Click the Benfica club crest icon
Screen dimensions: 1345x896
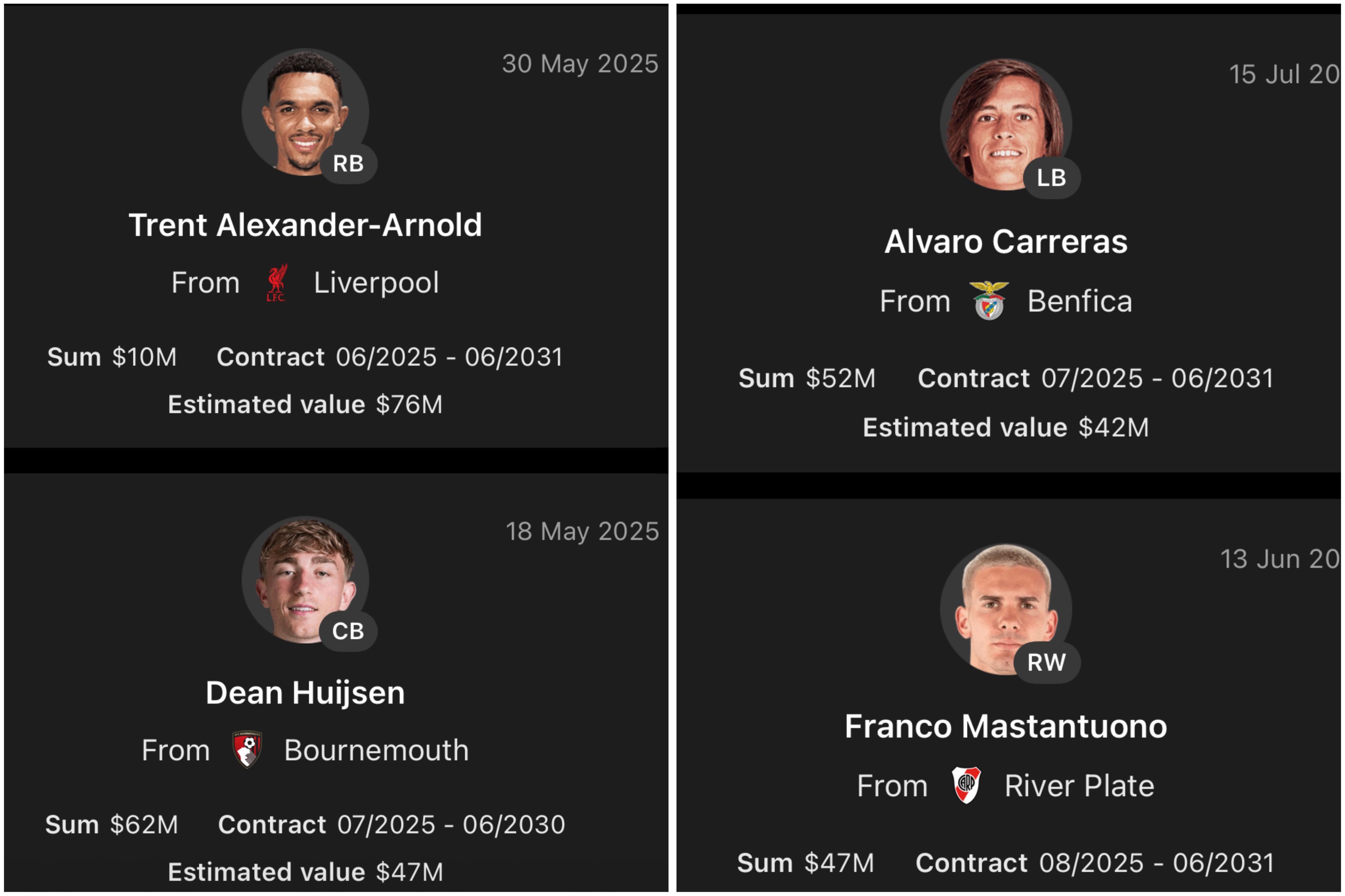(988, 301)
